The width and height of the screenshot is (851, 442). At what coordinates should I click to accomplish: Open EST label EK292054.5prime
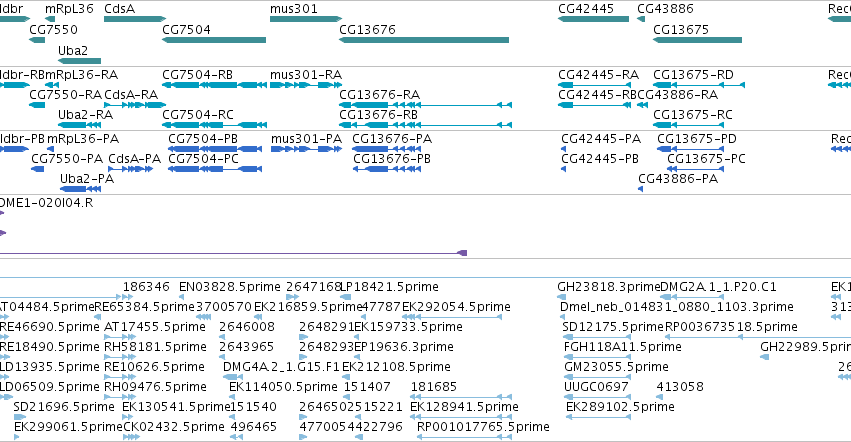[x=456, y=307]
